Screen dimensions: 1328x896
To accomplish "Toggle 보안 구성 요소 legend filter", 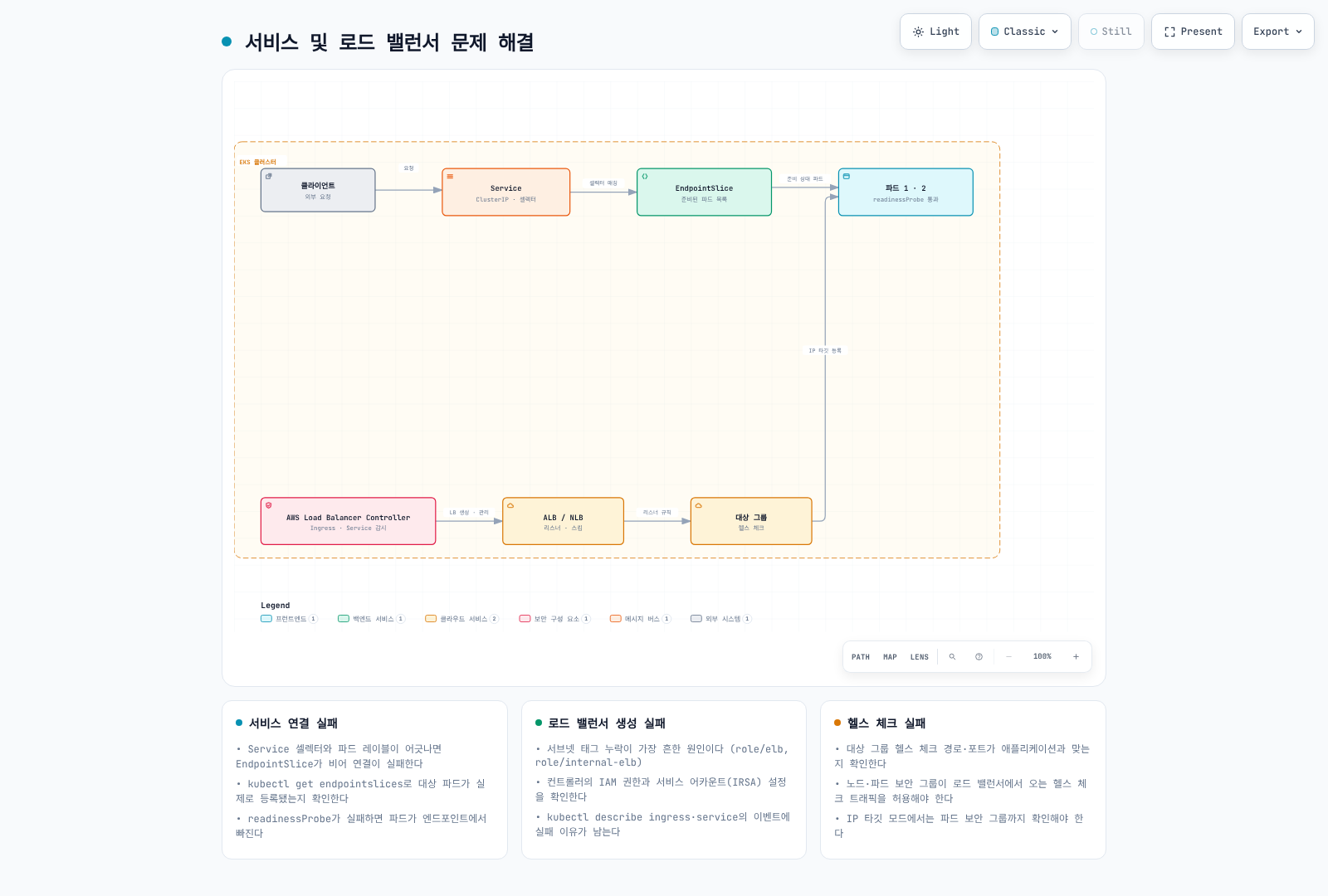I will [x=555, y=619].
